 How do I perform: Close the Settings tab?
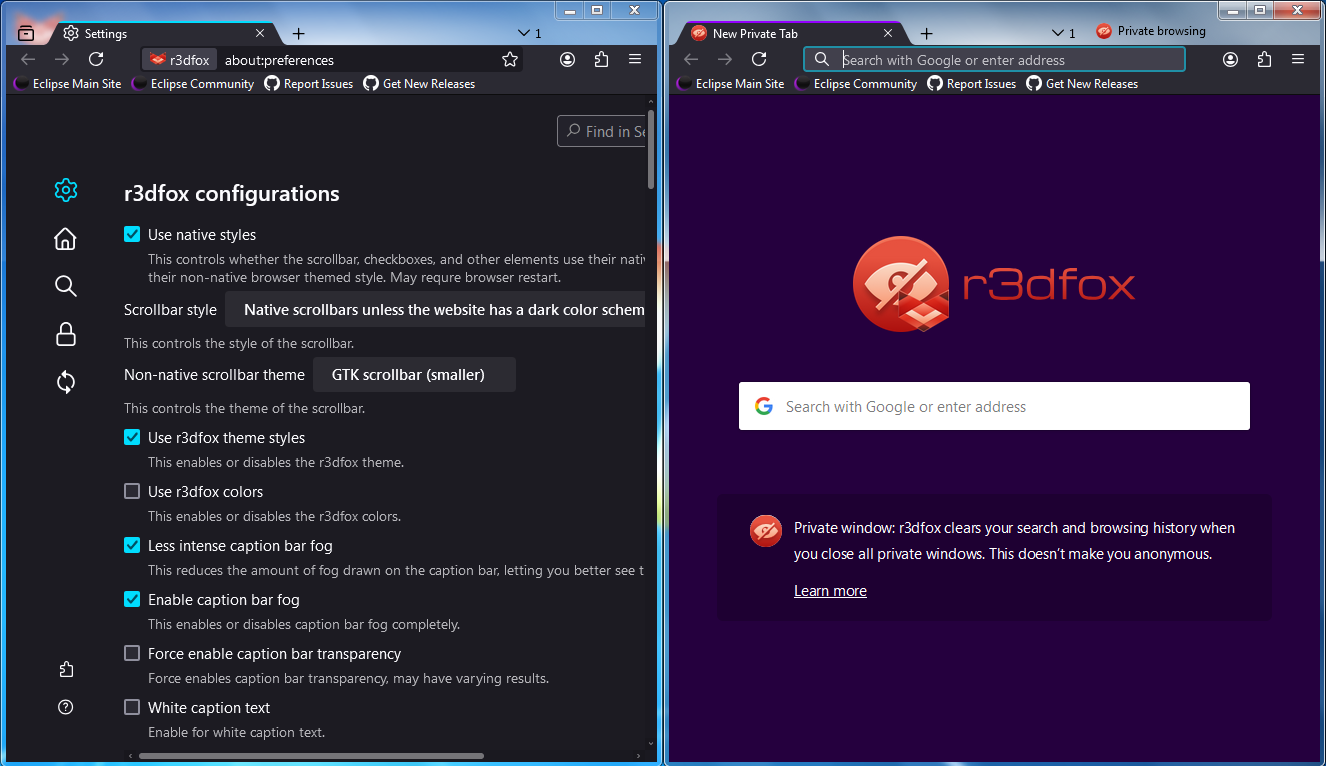[x=261, y=33]
